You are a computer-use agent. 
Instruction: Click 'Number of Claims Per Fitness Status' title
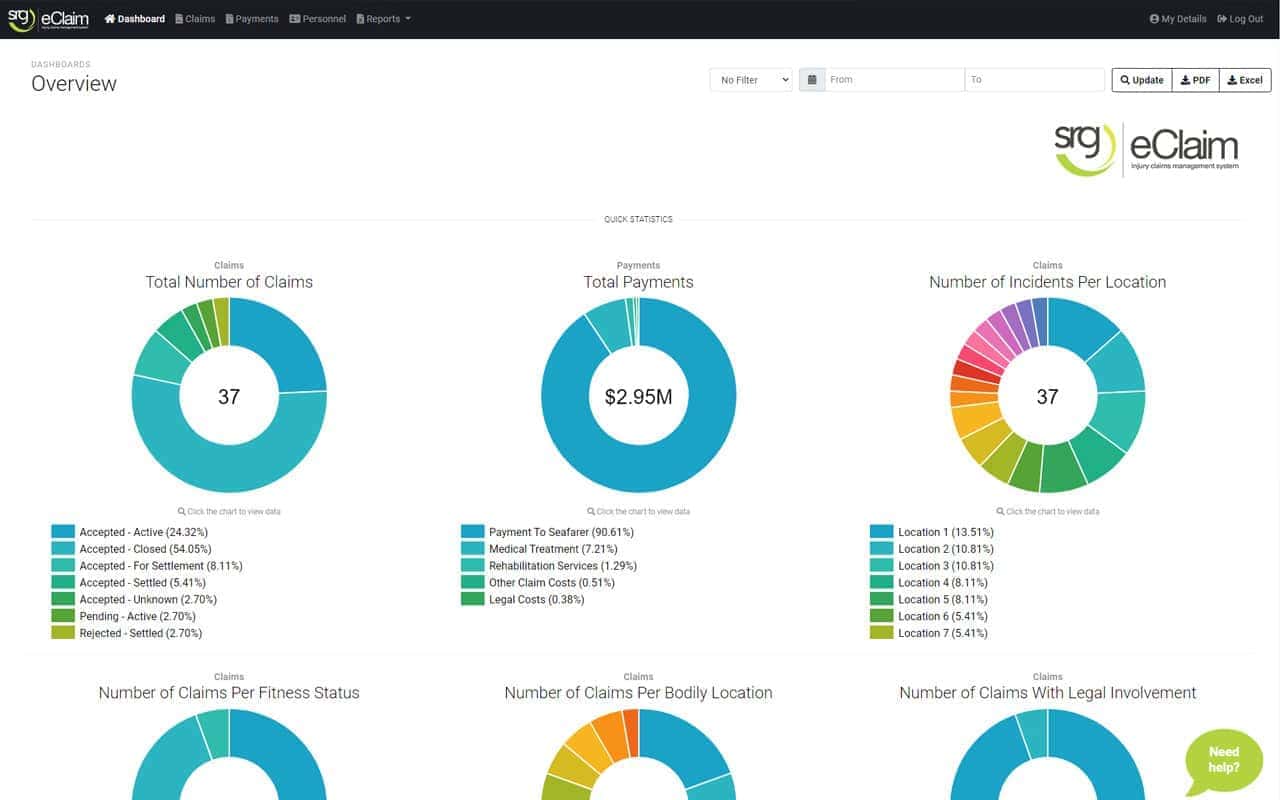(229, 693)
